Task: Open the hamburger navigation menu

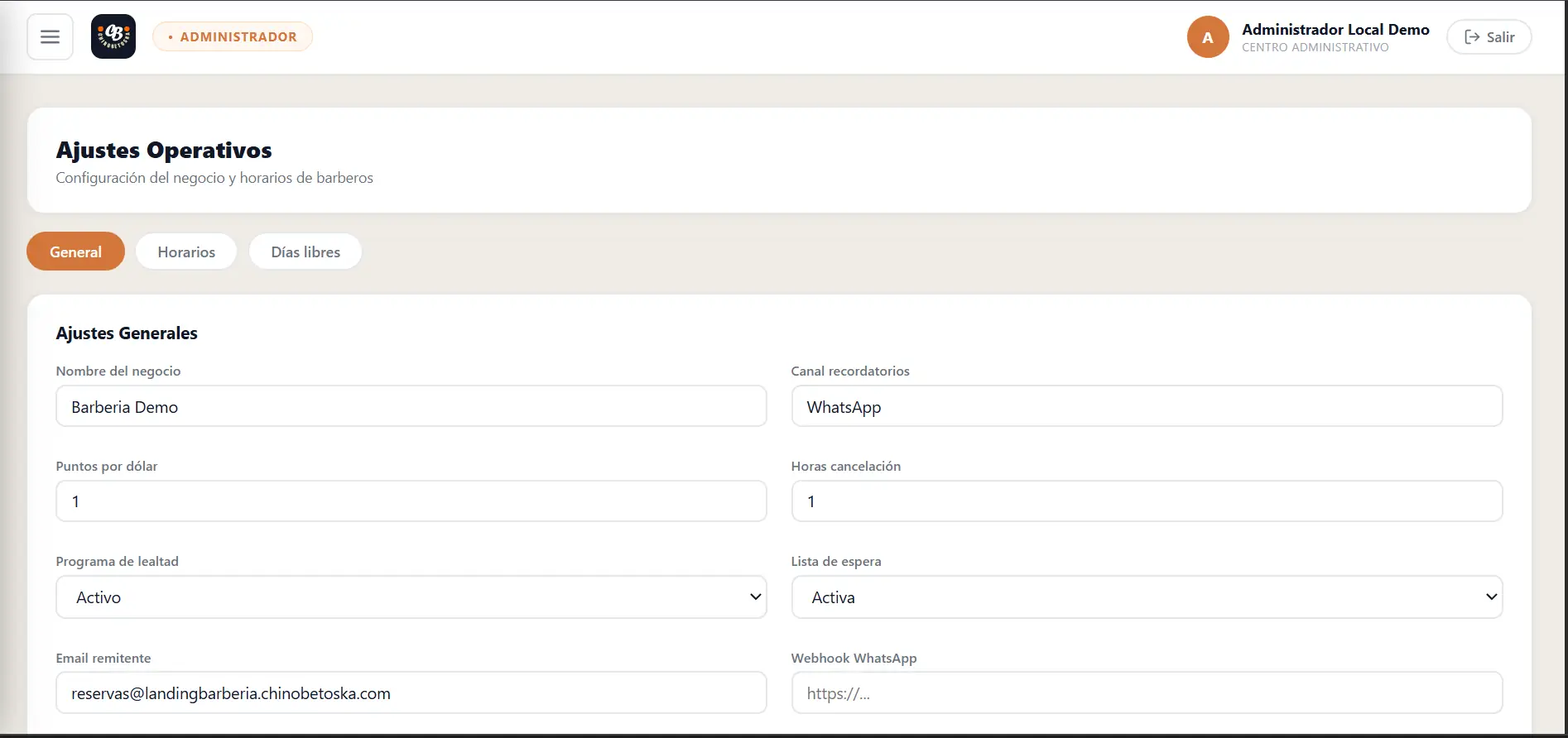Action: click(50, 37)
